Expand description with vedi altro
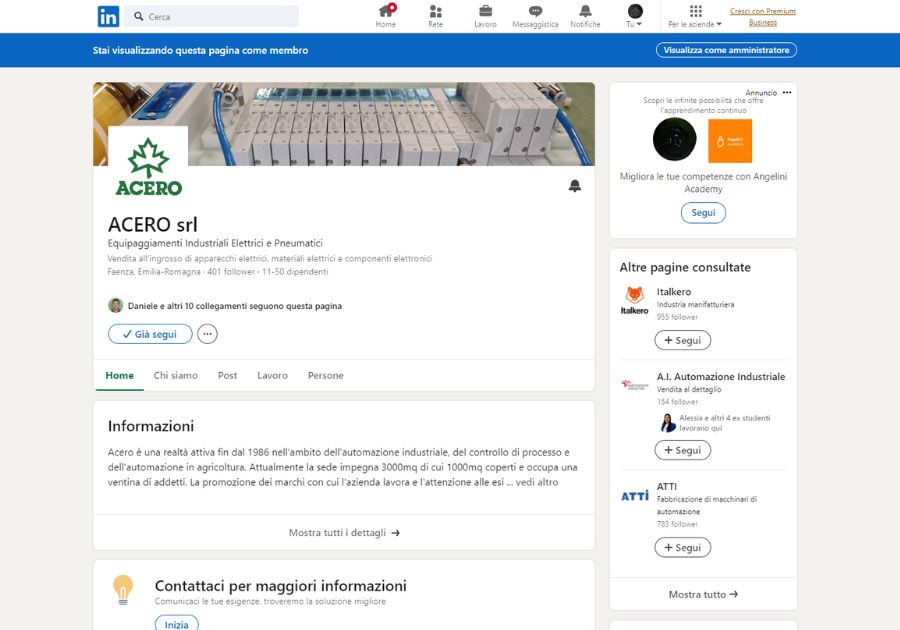The width and height of the screenshot is (900, 630). 536,482
